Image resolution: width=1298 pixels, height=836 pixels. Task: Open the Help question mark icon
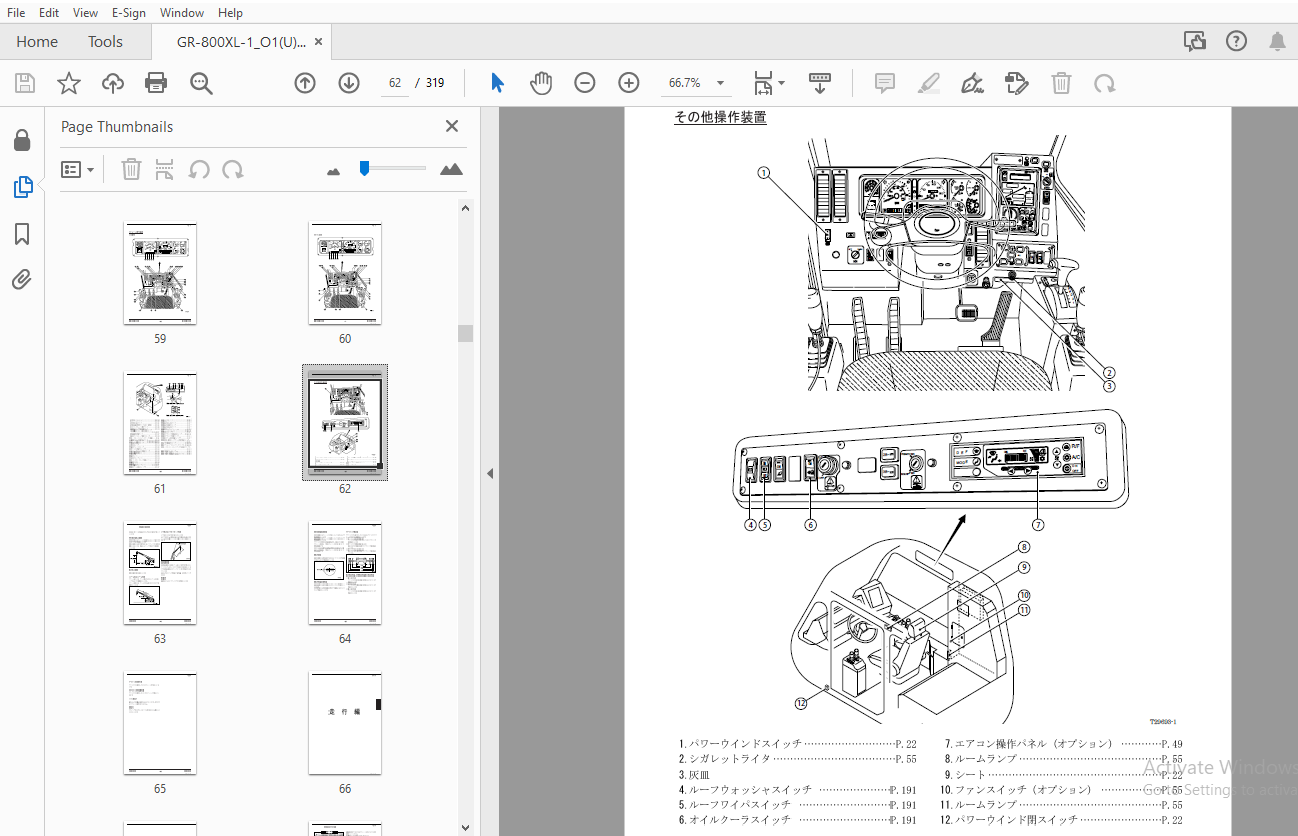pyautogui.click(x=1237, y=41)
